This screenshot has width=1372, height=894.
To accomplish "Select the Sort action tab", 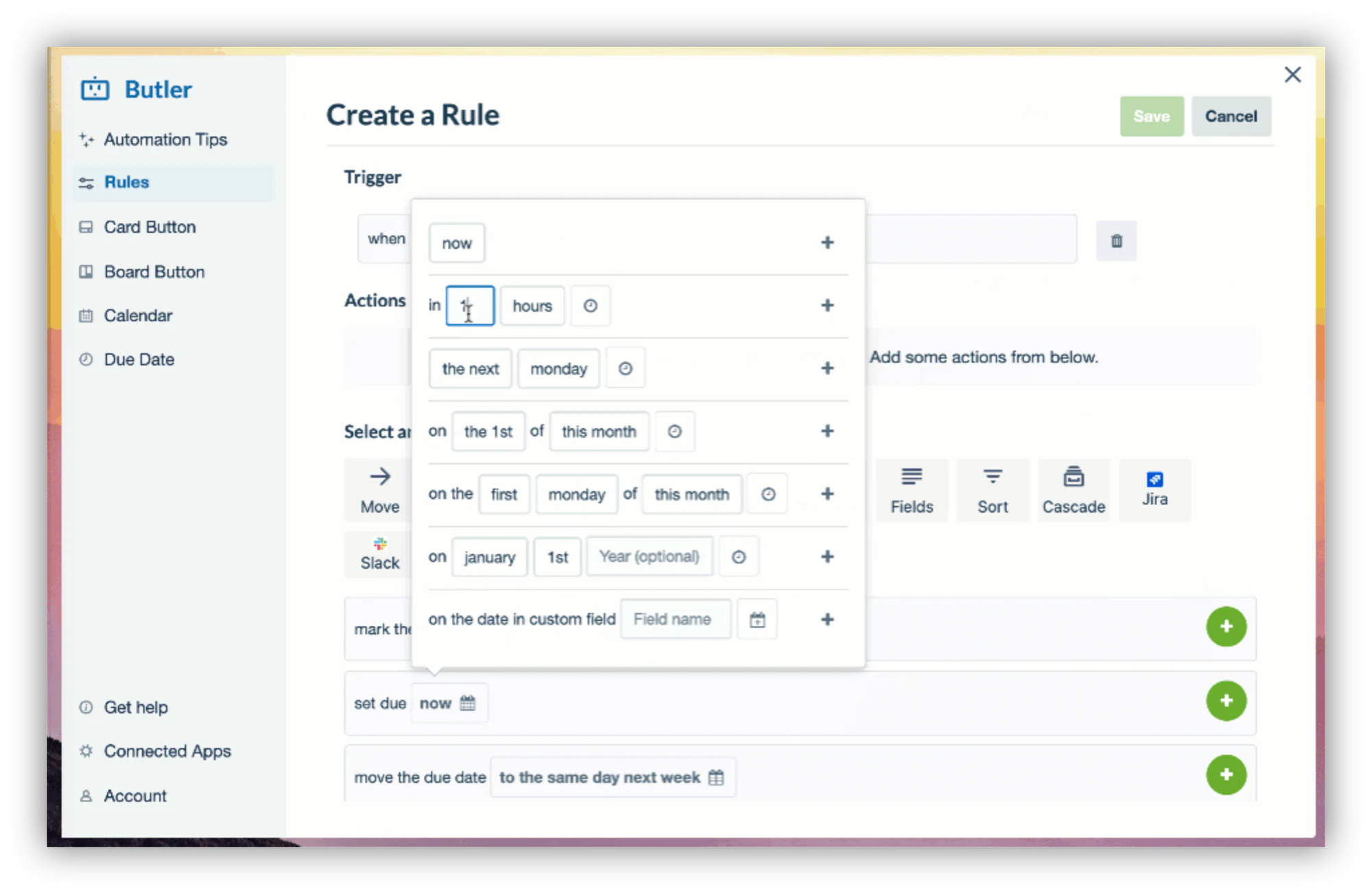I will (993, 491).
